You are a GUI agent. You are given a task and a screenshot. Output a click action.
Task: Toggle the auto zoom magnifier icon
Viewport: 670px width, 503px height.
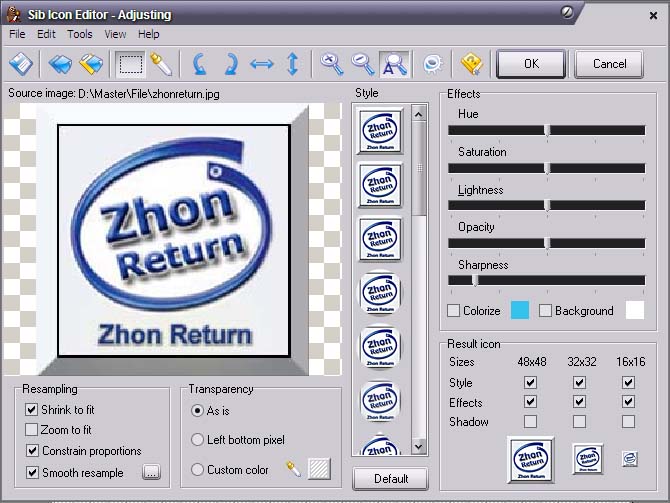coord(394,65)
